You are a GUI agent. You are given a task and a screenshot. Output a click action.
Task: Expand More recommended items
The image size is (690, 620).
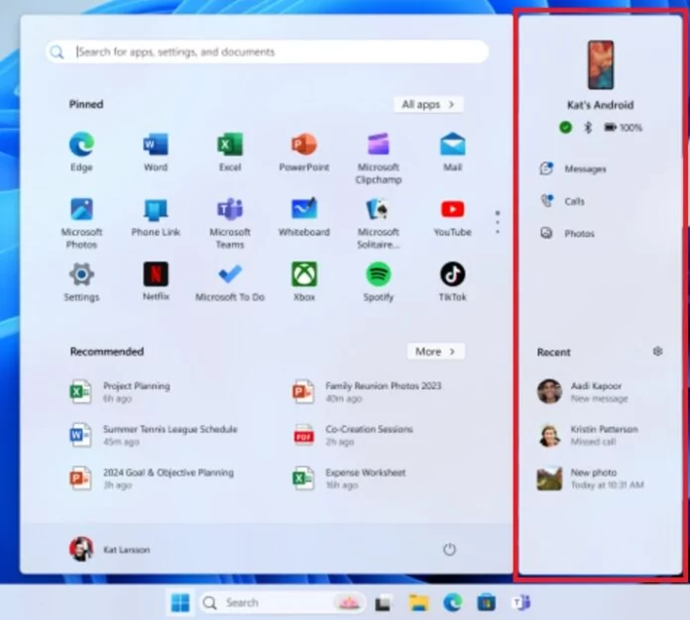[x=436, y=351]
